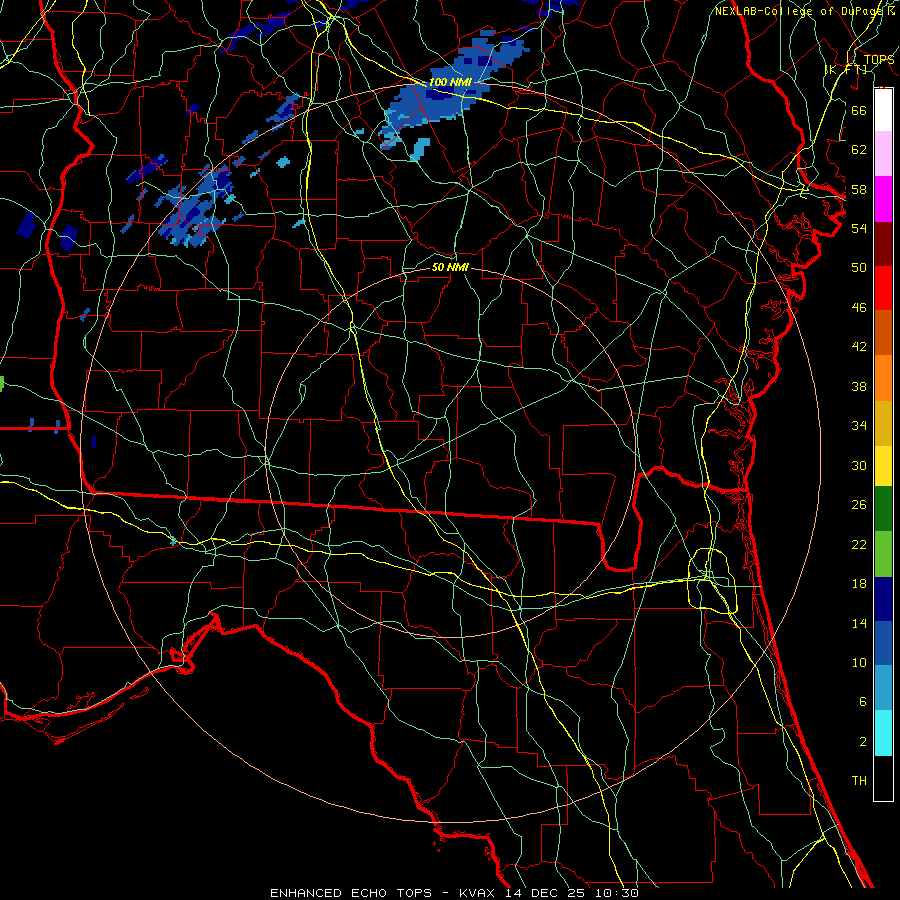
Task: Click the legend value "38"
Action: click(859, 386)
